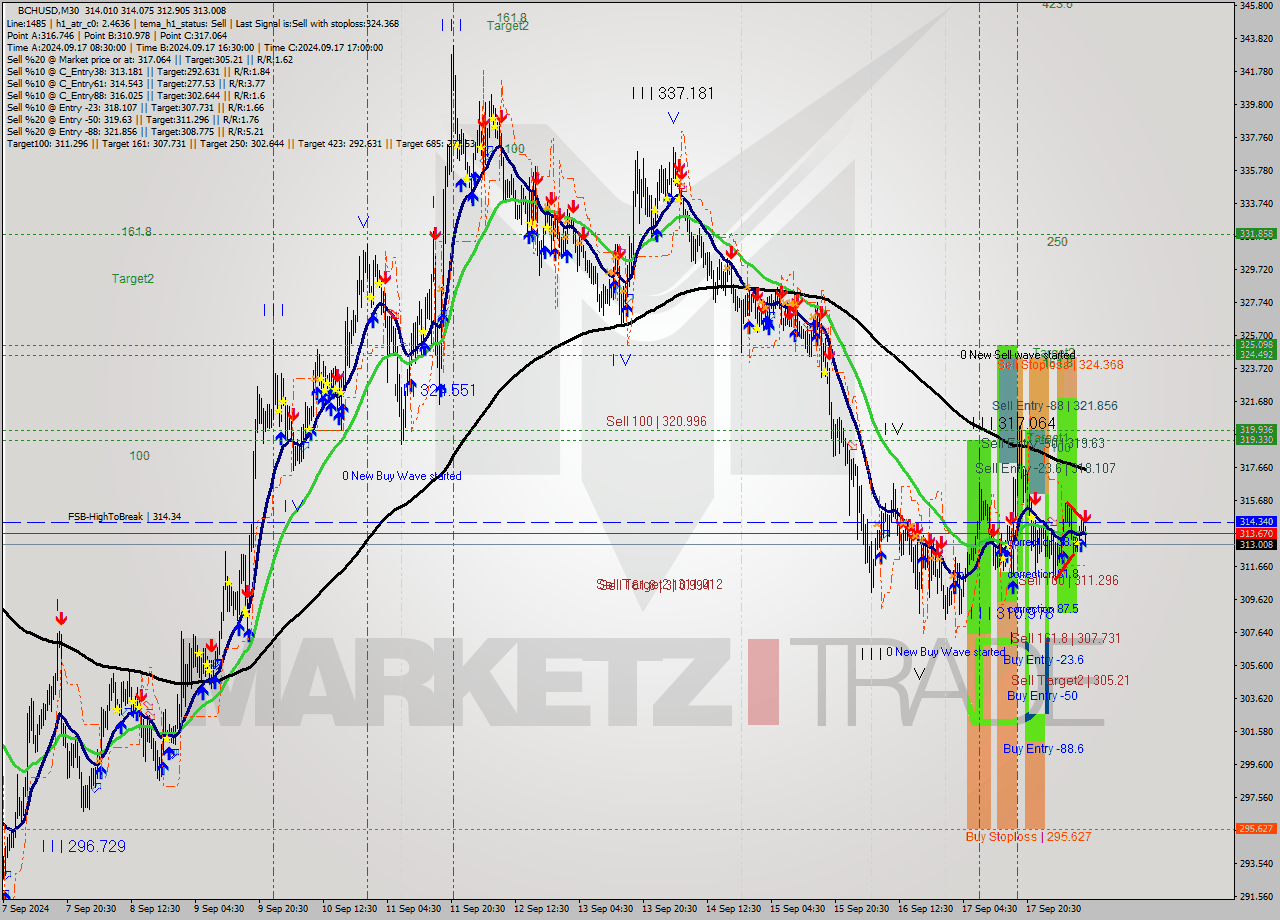Image resolution: width=1280 pixels, height=920 pixels.
Task: Select the Sell 100 | 320.996 label
Action: tap(656, 421)
